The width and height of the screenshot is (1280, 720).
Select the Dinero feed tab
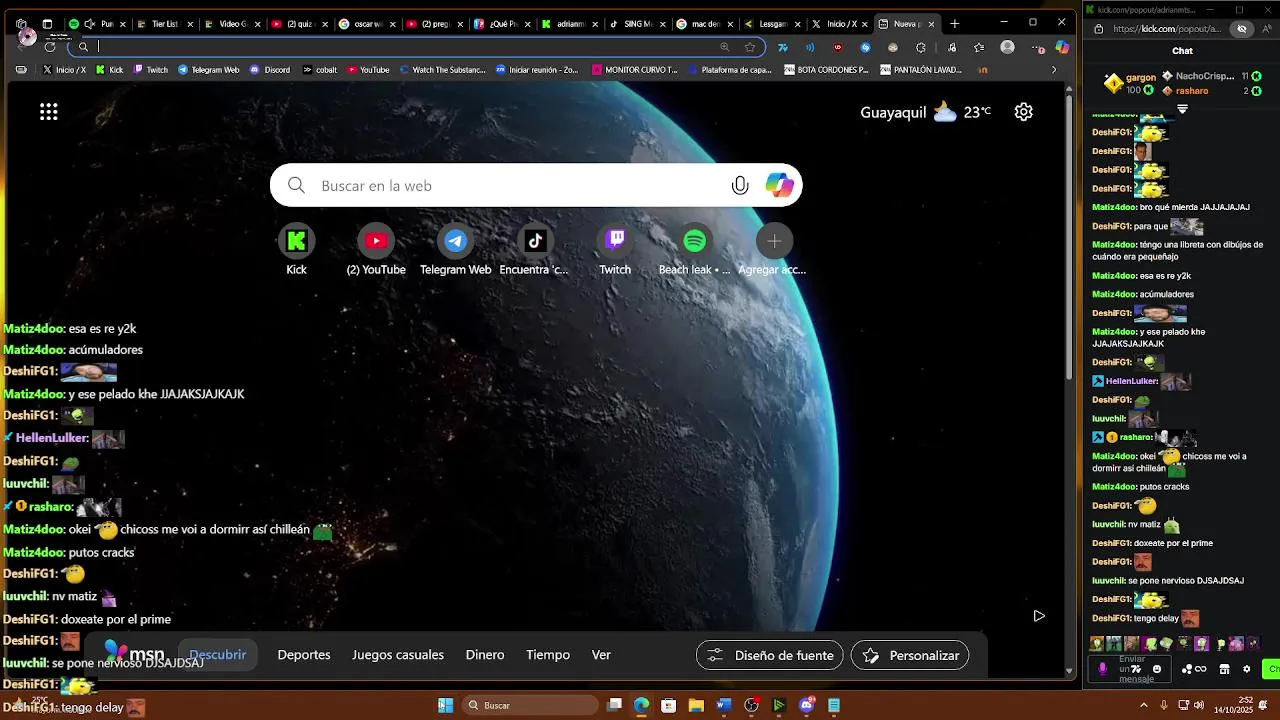click(485, 655)
